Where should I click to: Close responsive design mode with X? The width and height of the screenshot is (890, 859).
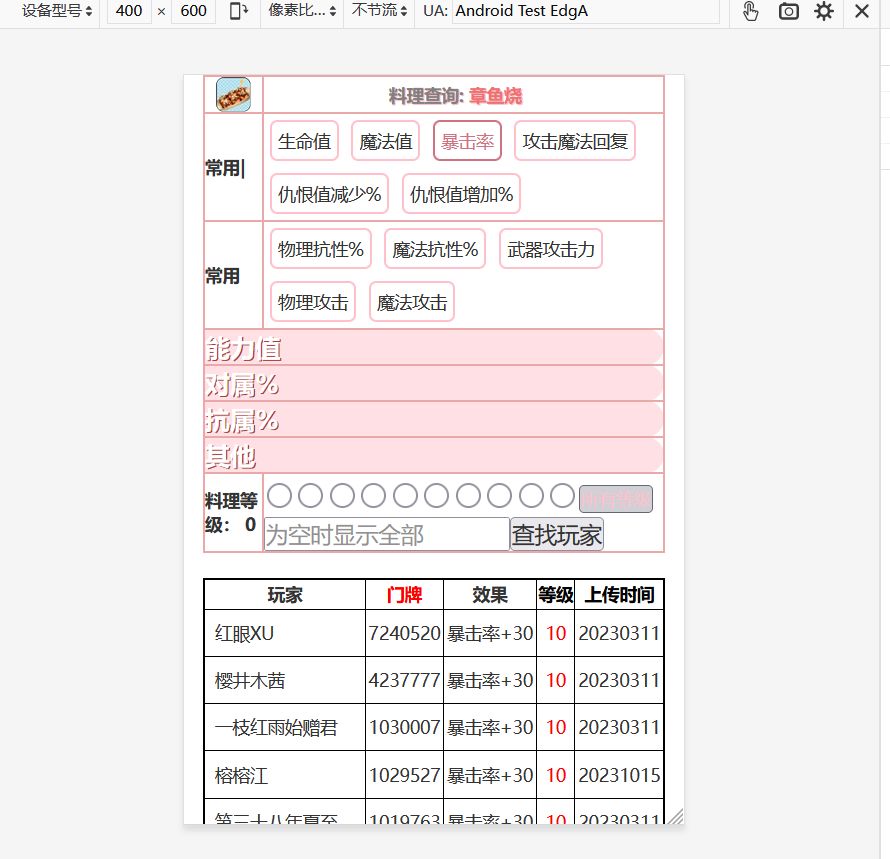point(862,11)
